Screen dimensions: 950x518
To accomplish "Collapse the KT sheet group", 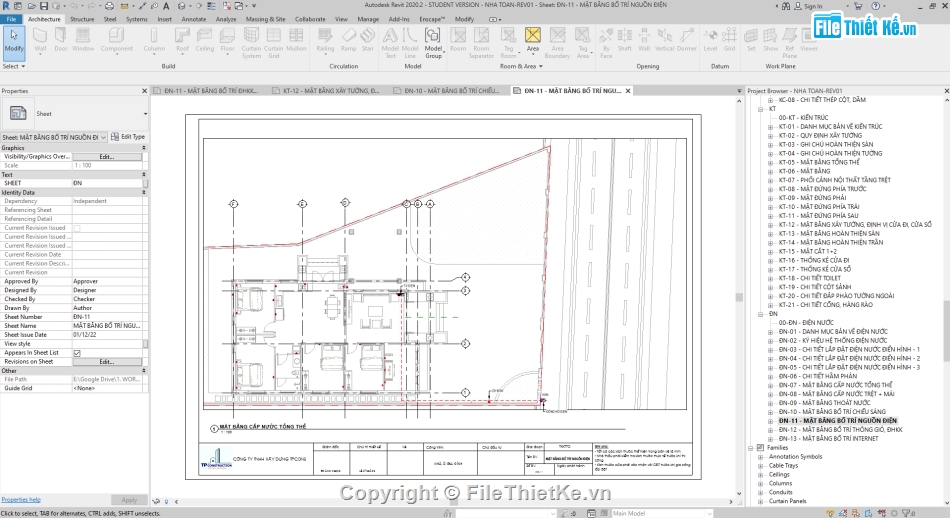I will (x=760, y=109).
